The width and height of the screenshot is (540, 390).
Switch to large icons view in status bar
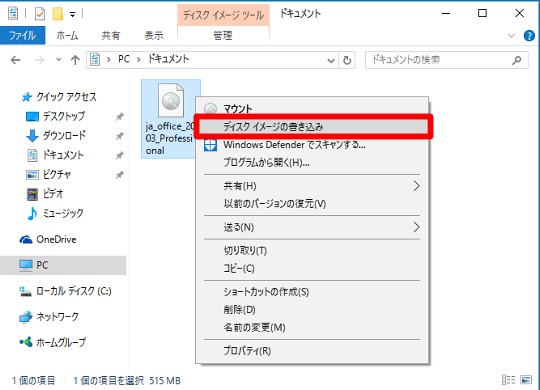click(x=526, y=380)
